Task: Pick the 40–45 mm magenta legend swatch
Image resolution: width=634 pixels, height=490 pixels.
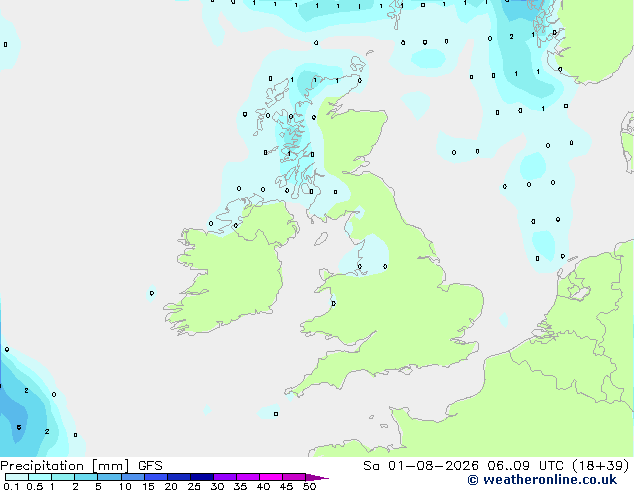Action: click(x=271, y=477)
